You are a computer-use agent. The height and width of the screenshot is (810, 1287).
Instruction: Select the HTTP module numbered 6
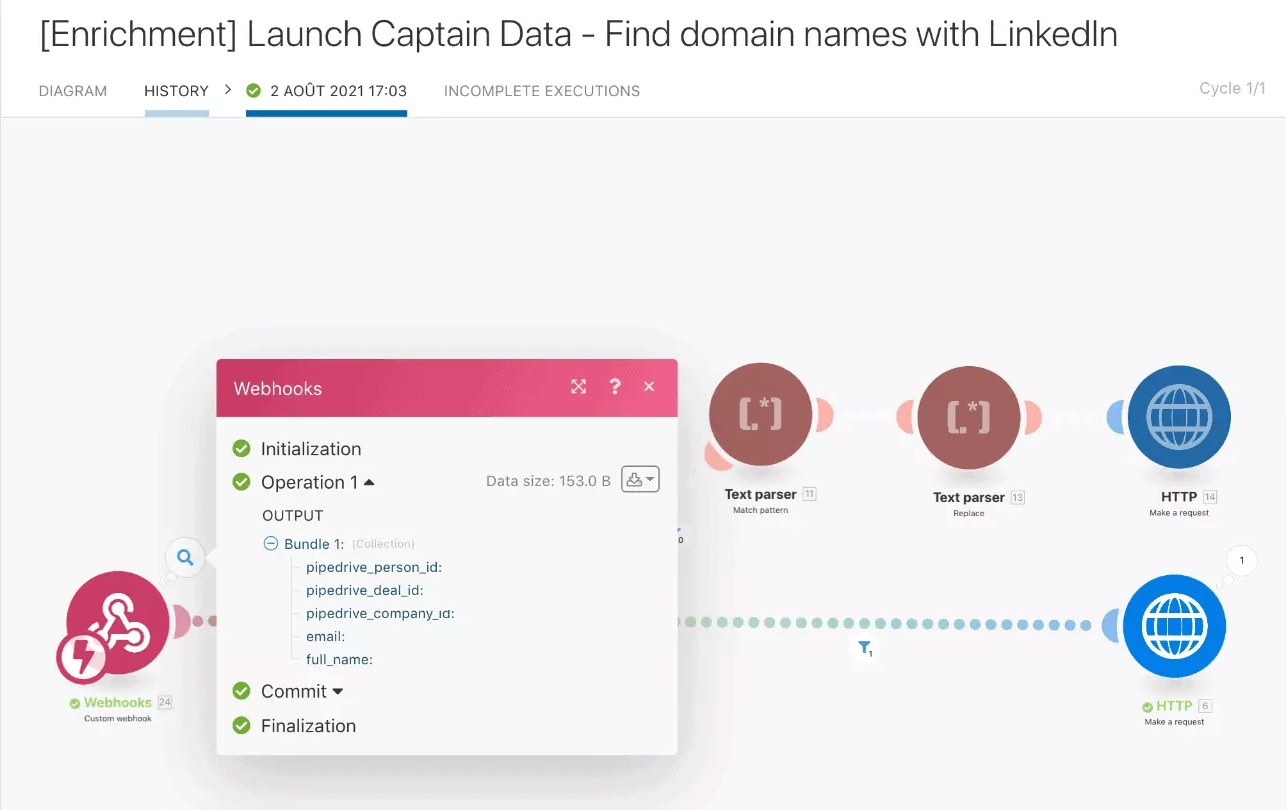(x=1175, y=626)
